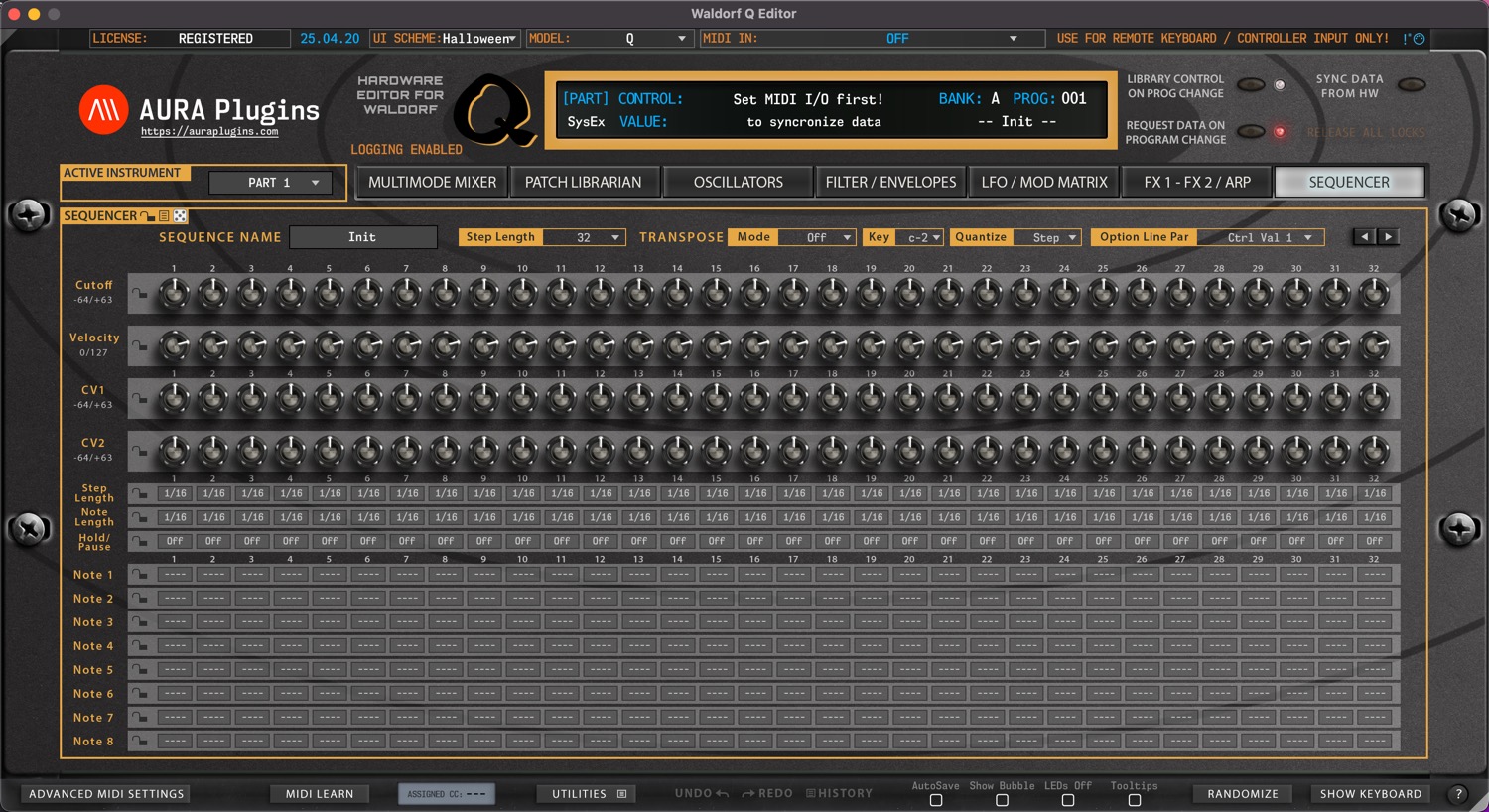Click the Cutoff knob for step 1
This screenshot has height=812, width=1489.
(x=174, y=294)
